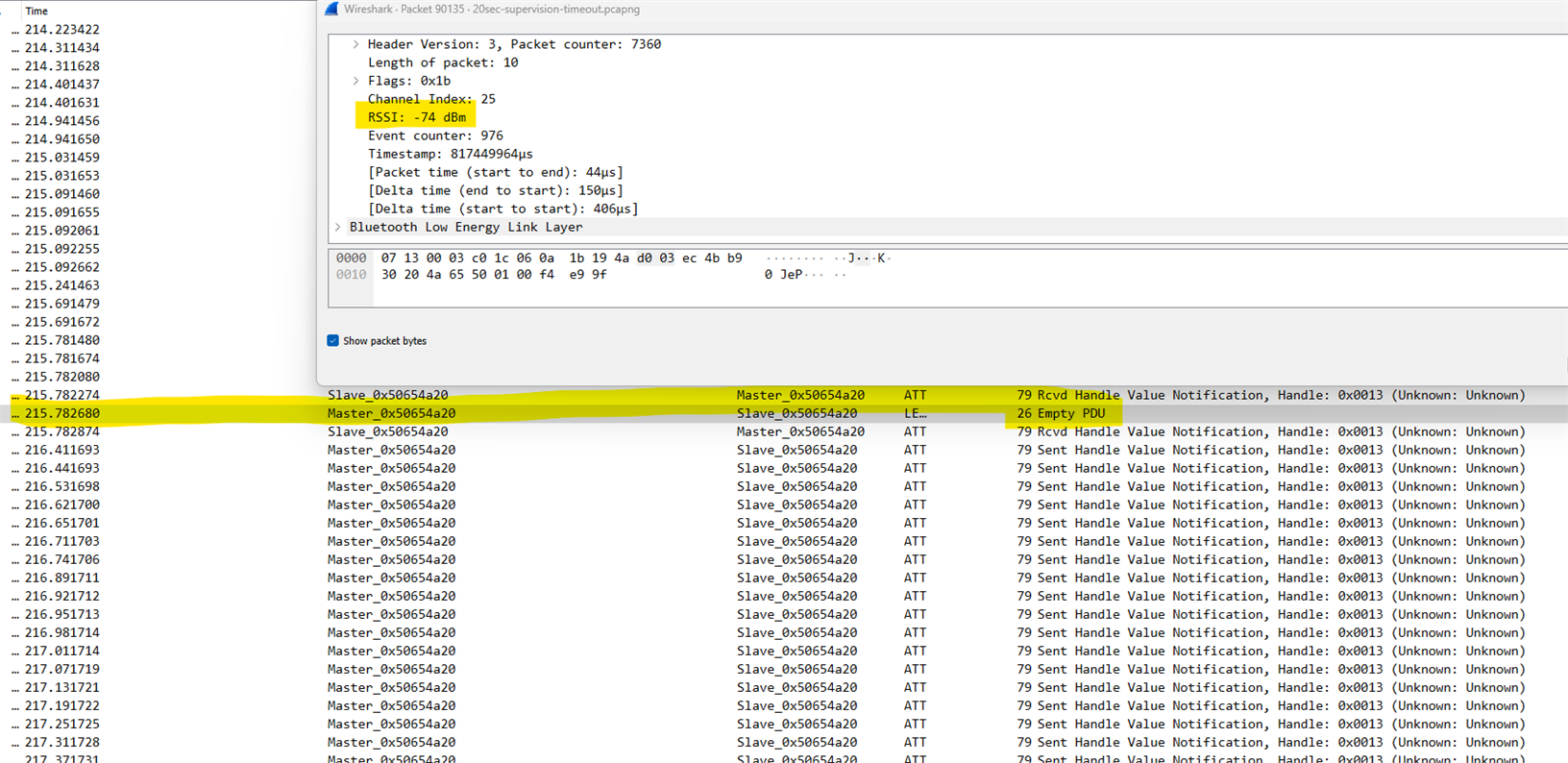Select the Length of packet: 10 line
Image resolution: width=1568 pixels, height=763 pixels.
(x=443, y=62)
